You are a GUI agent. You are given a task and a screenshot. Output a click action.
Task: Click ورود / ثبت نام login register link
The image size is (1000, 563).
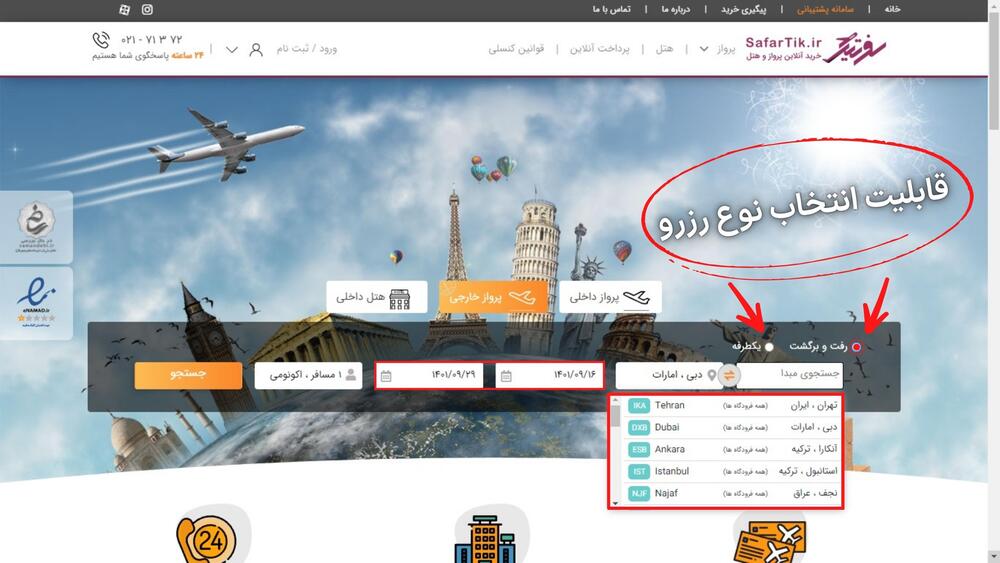(x=306, y=49)
